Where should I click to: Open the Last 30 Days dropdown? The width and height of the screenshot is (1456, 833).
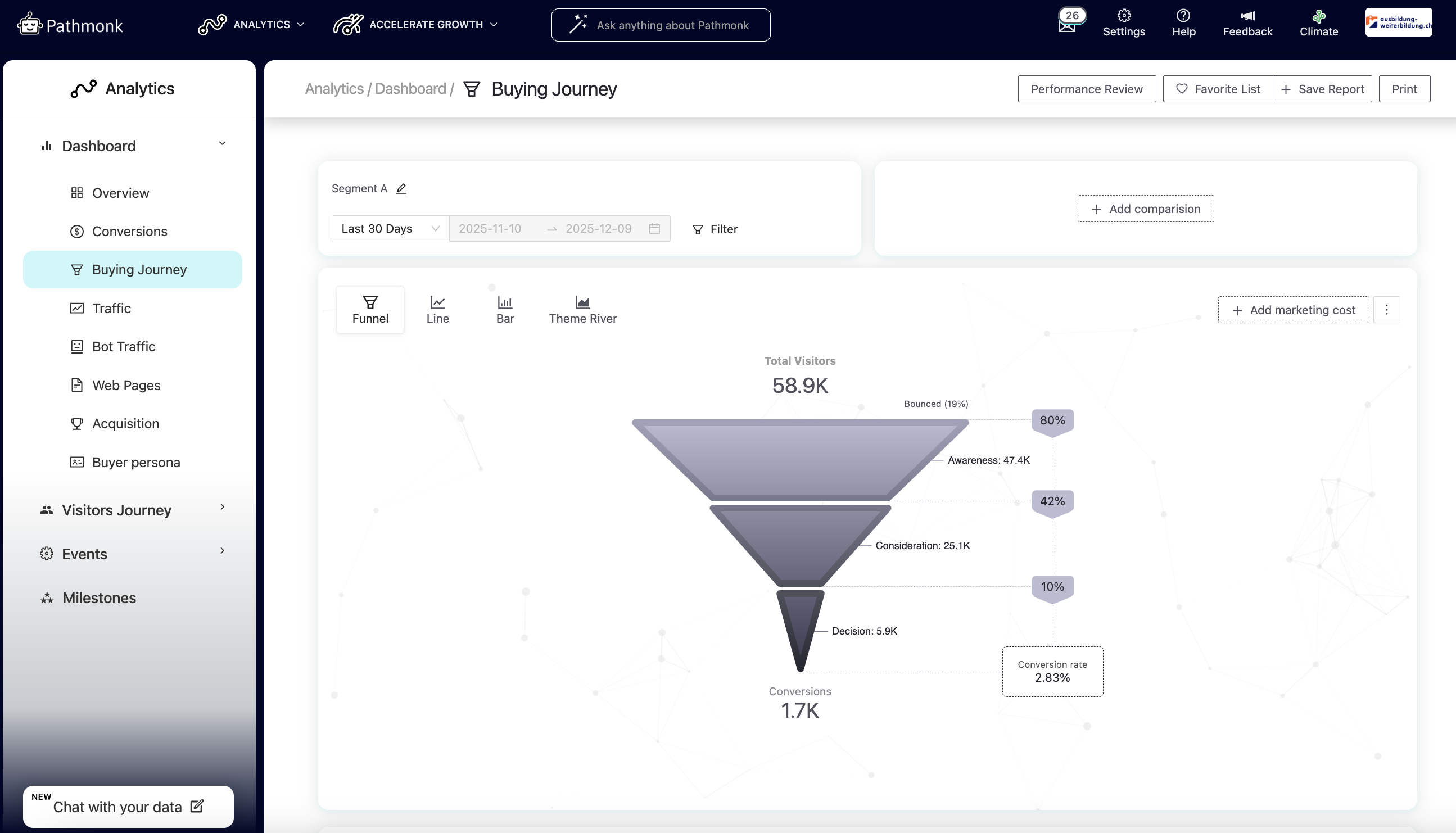click(x=390, y=229)
